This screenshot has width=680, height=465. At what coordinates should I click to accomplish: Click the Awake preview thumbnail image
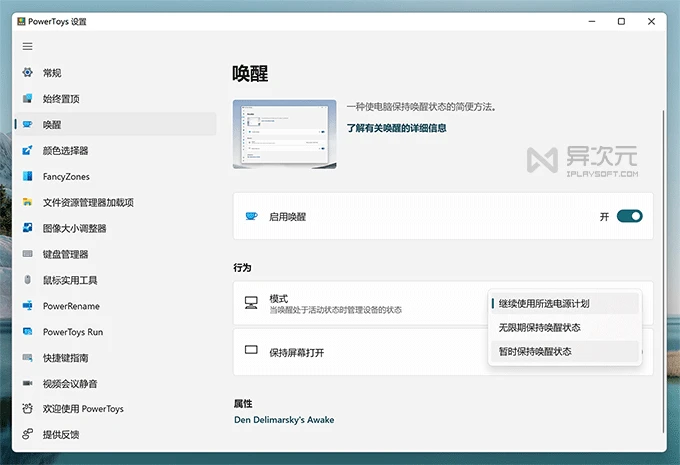(x=284, y=133)
